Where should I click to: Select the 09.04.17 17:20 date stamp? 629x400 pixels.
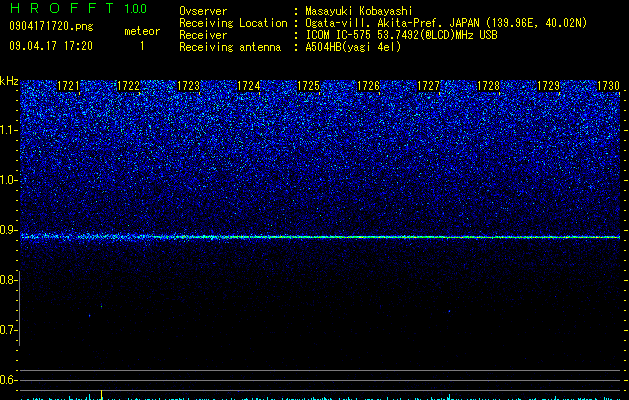[51, 46]
